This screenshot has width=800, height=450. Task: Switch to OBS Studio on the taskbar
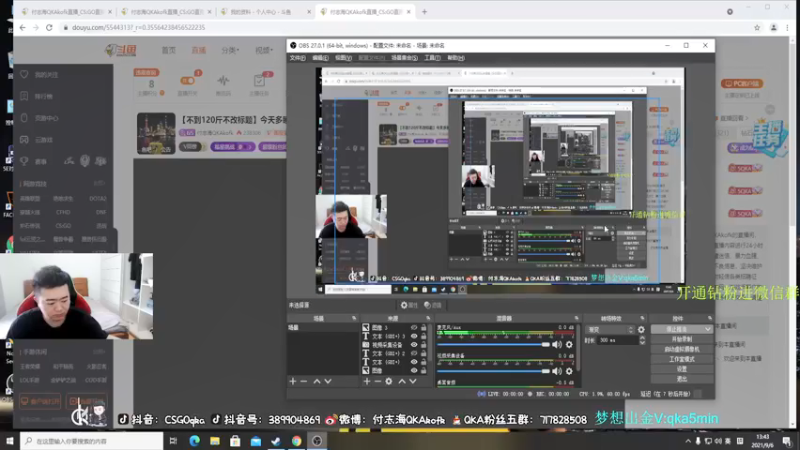[x=317, y=441]
